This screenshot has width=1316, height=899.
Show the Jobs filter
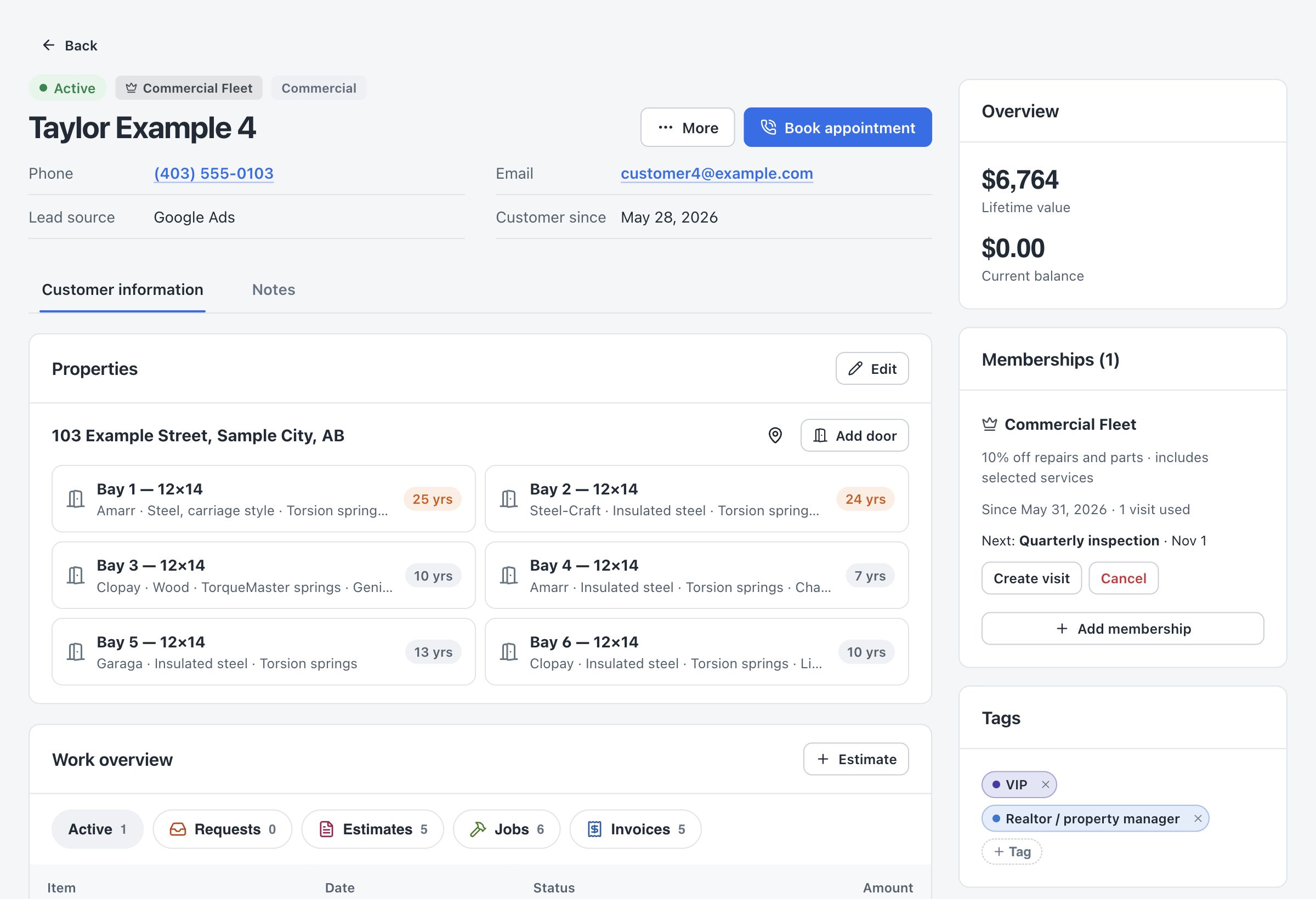click(x=506, y=829)
